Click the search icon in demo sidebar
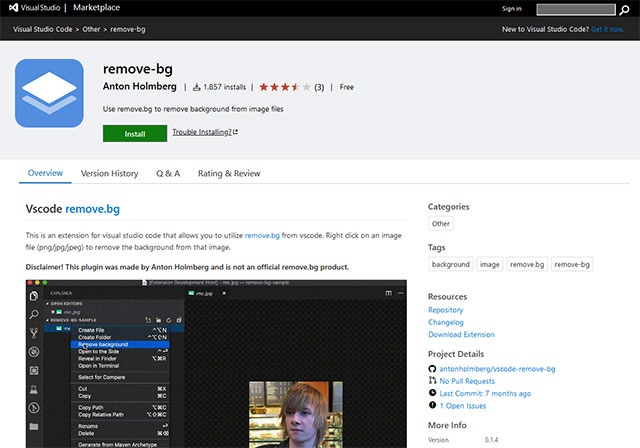The width and height of the screenshot is (640, 448). click(34, 314)
